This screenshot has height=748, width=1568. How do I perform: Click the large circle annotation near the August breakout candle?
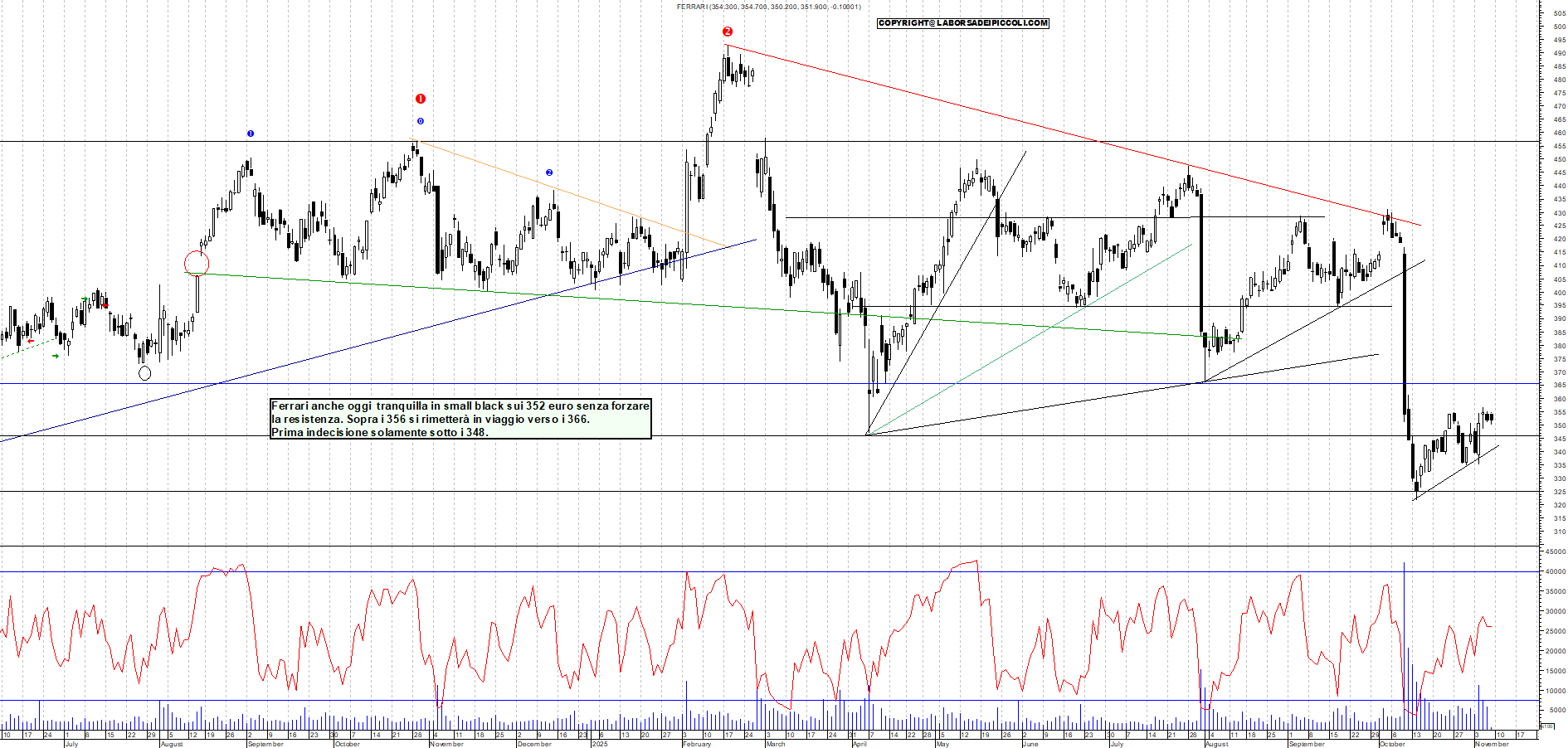click(197, 261)
